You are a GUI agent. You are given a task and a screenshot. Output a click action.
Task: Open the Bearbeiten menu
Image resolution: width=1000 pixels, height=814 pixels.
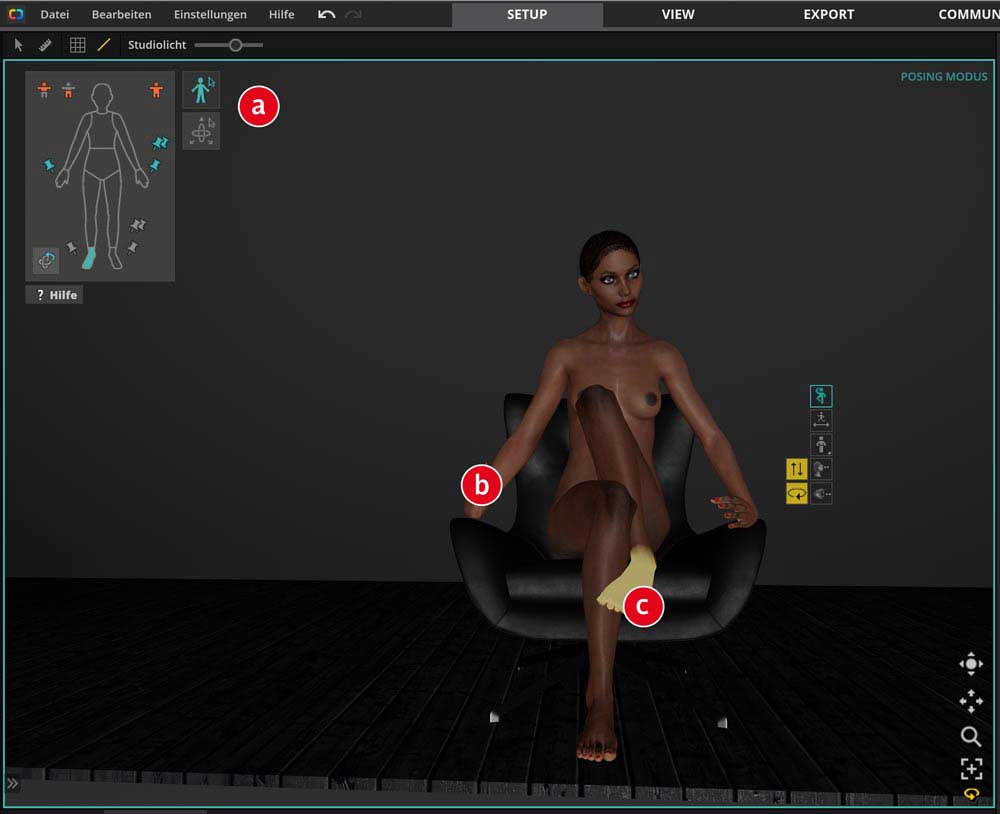click(x=121, y=14)
